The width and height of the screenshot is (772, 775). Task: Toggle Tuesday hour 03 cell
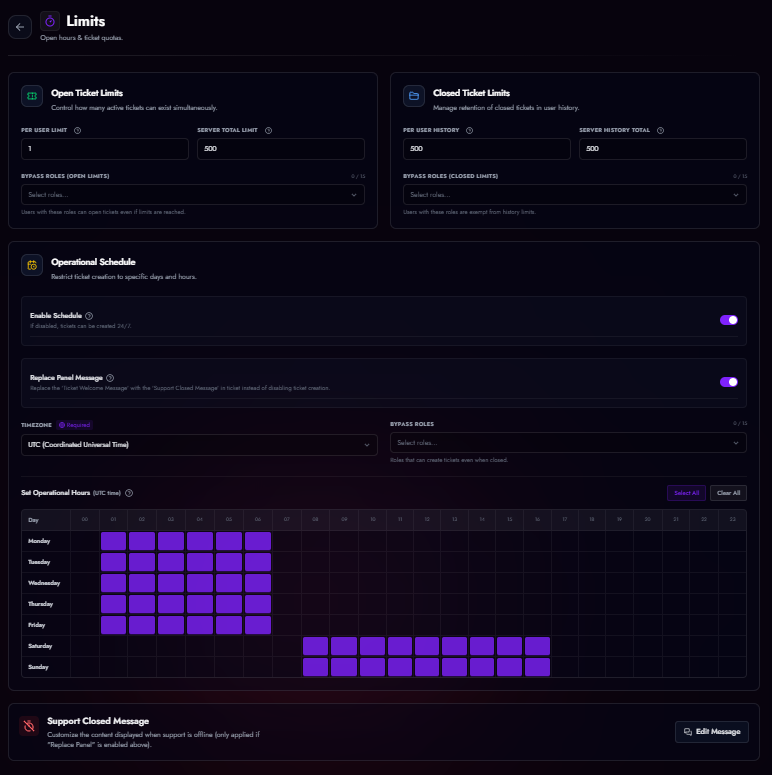tap(171, 562)
